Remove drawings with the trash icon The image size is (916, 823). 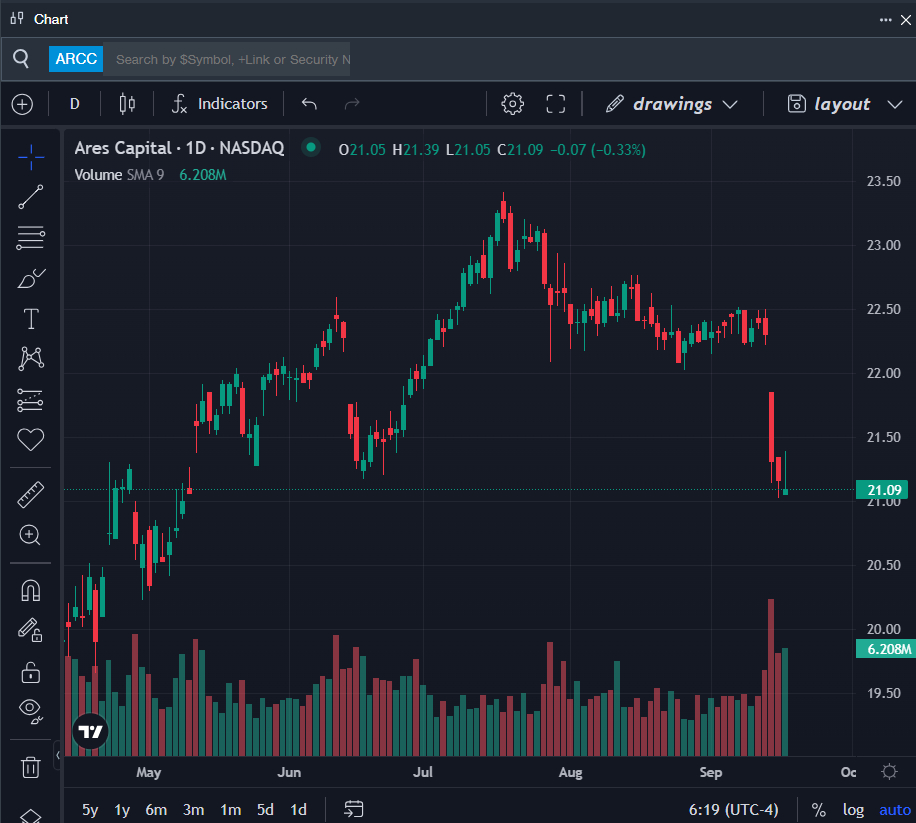click(x=31, y=767)
